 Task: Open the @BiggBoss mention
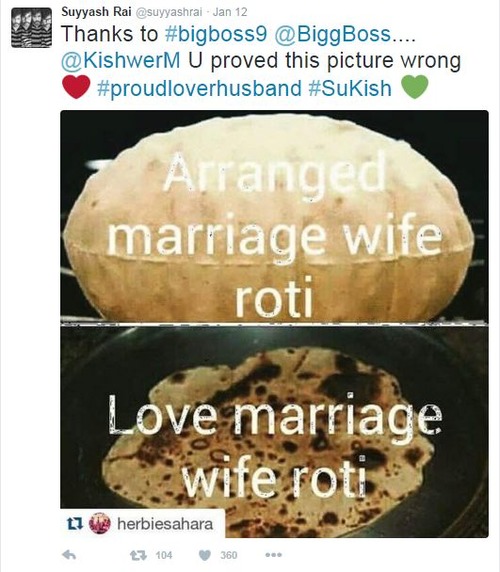[333, 34]
